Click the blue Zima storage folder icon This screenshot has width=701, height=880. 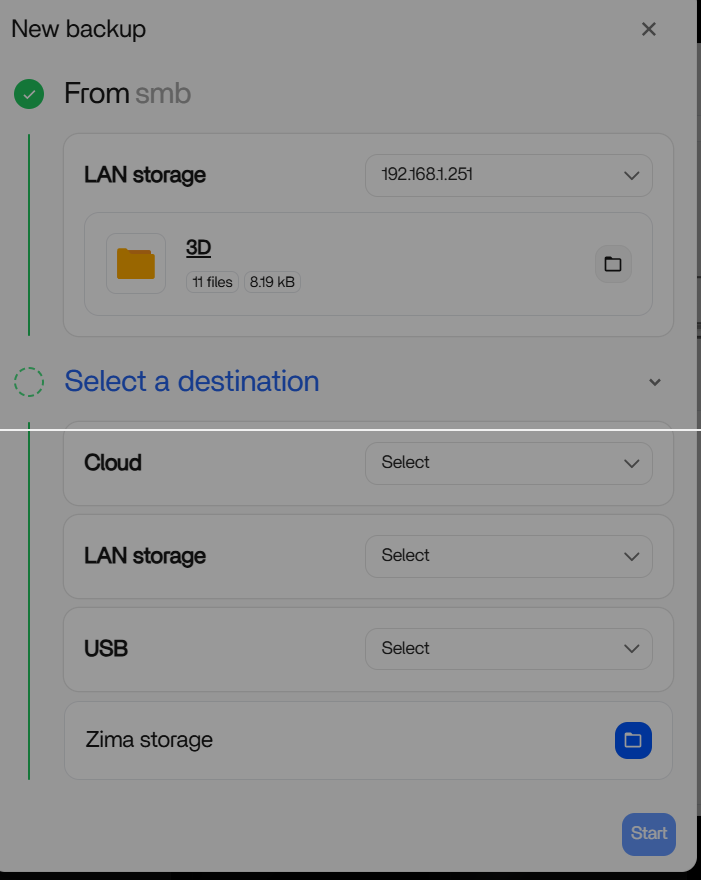coord(633,740)
